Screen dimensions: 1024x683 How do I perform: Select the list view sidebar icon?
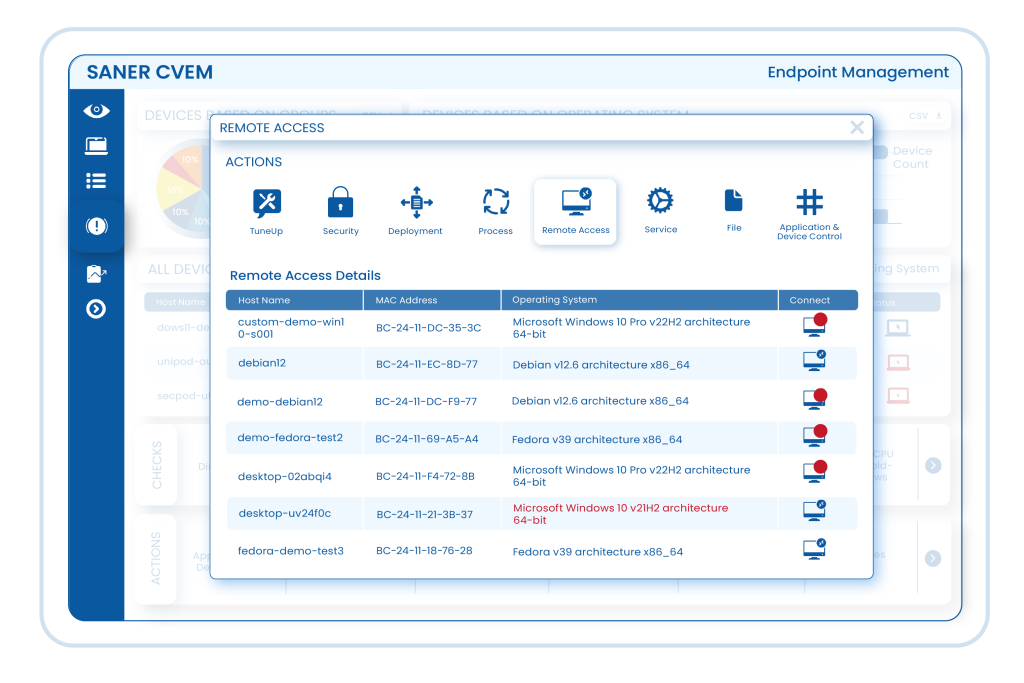(x=96, y=181)
